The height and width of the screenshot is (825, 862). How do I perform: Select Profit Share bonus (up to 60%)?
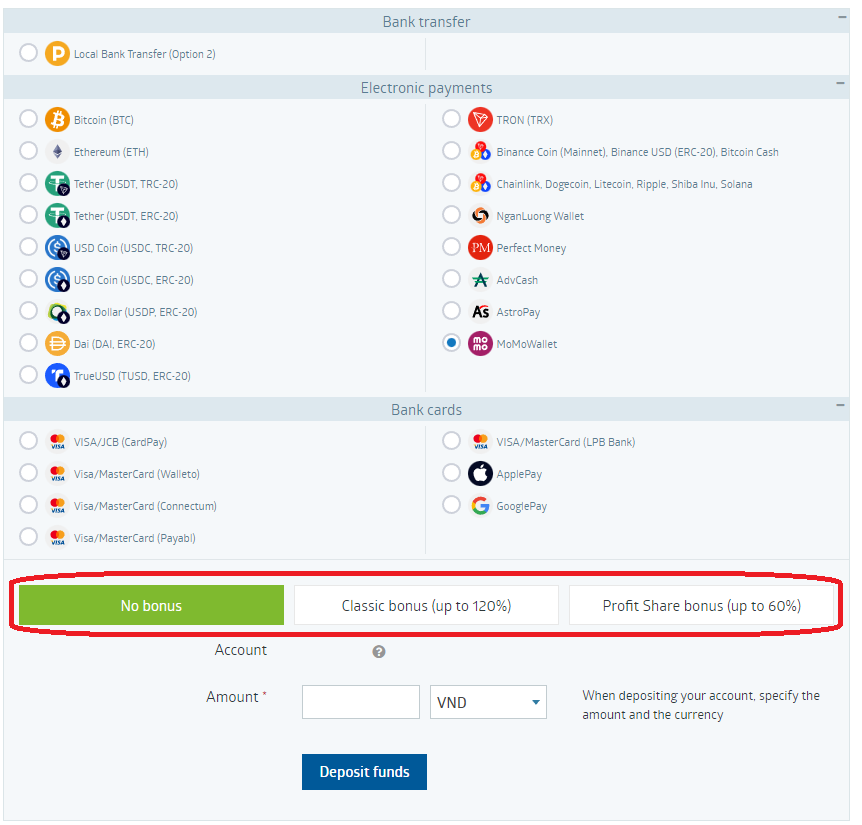pos(701,605)
